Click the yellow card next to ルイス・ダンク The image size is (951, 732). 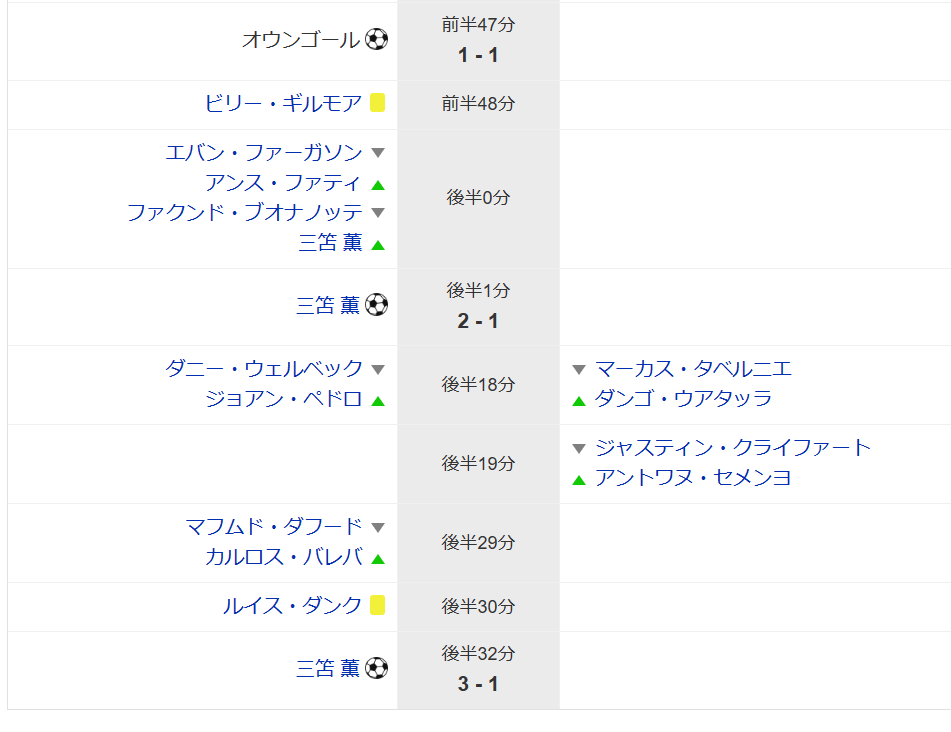point(378,605)
